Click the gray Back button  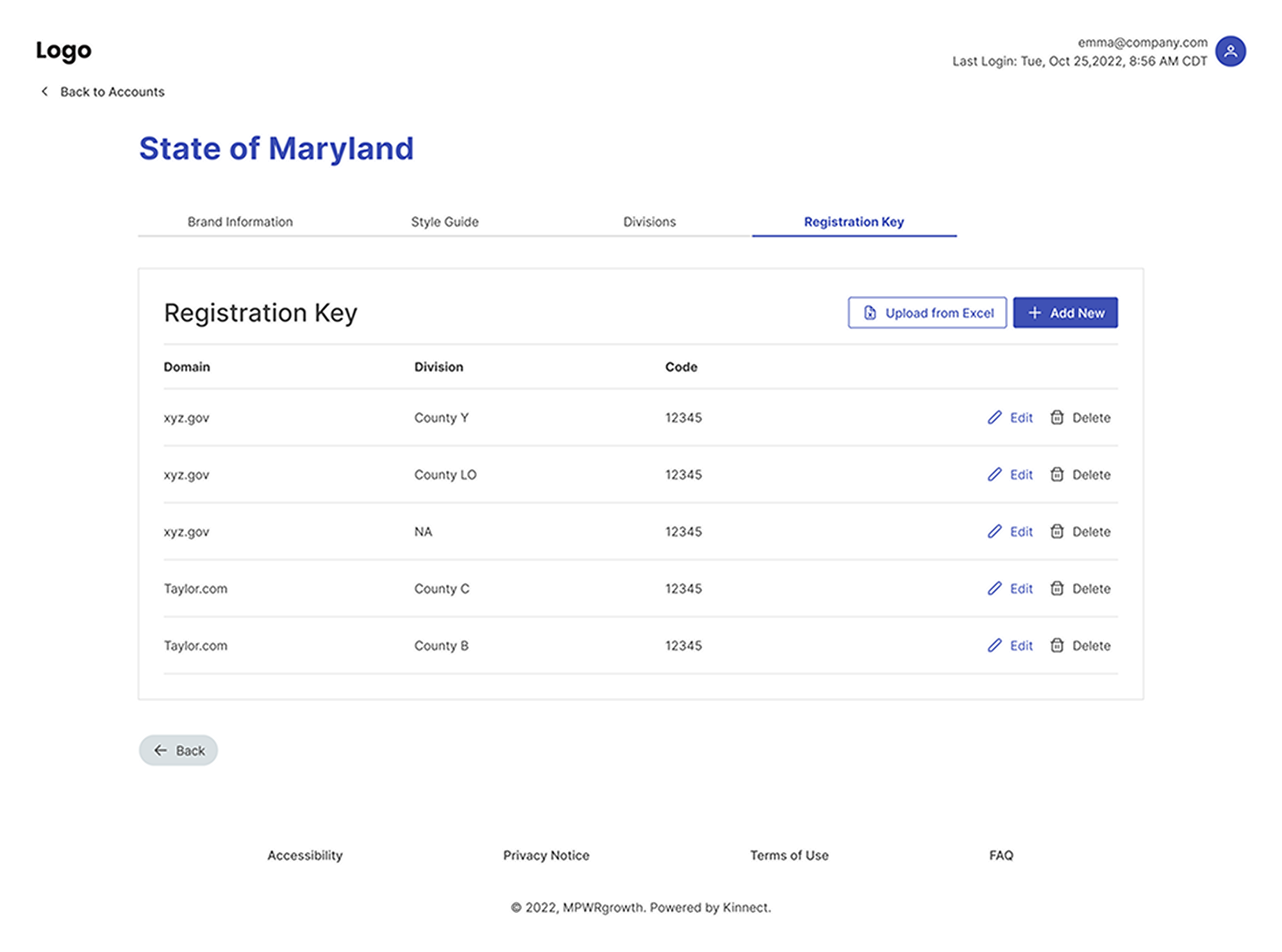pos(178,750)
